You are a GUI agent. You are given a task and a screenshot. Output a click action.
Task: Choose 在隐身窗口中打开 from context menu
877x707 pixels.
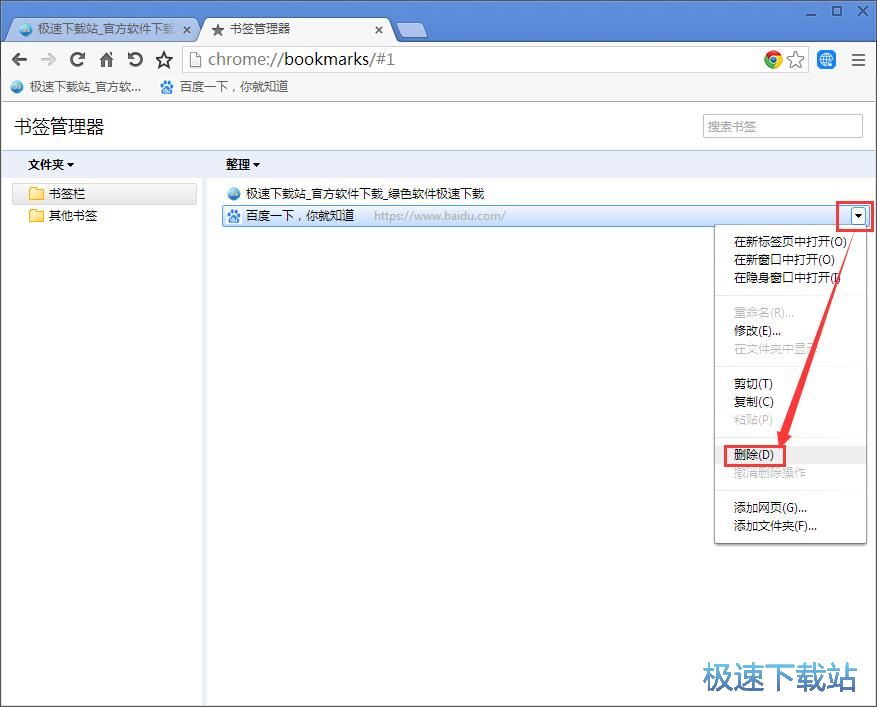pyautogui.click(x=790, y=277)
